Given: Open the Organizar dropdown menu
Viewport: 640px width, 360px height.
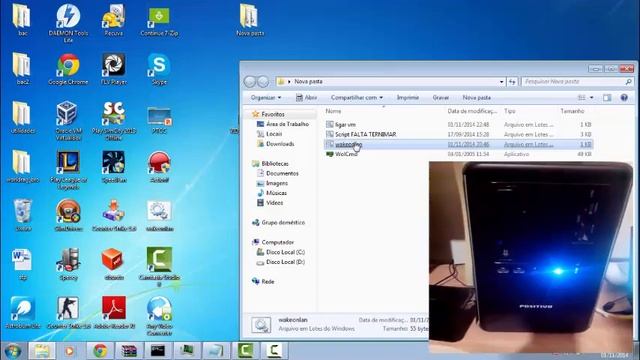Looking at the screenshot, I should coord(266,98).
